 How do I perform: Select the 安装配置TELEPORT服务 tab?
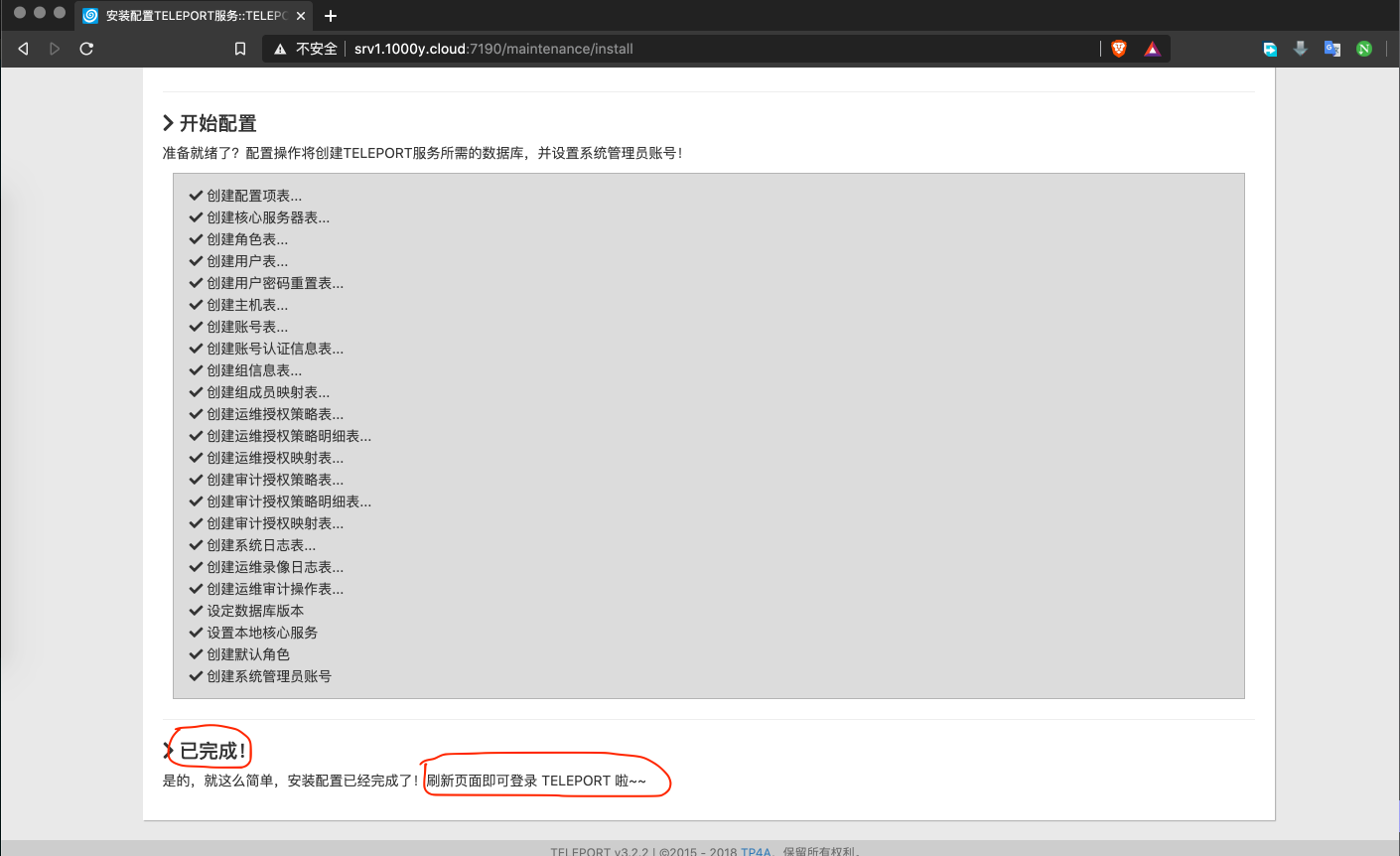coord(194,16)
